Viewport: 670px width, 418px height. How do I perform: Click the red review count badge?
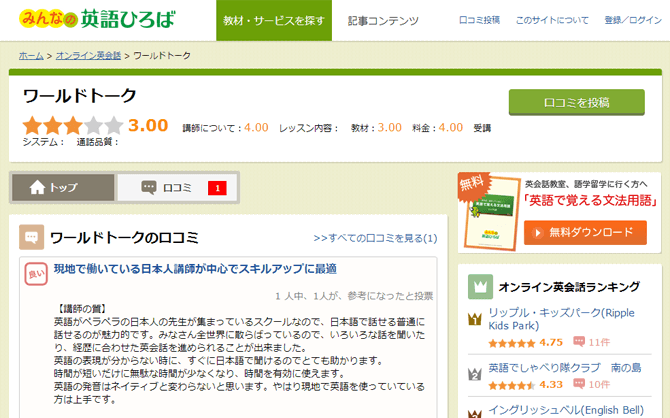pos(217,188)
